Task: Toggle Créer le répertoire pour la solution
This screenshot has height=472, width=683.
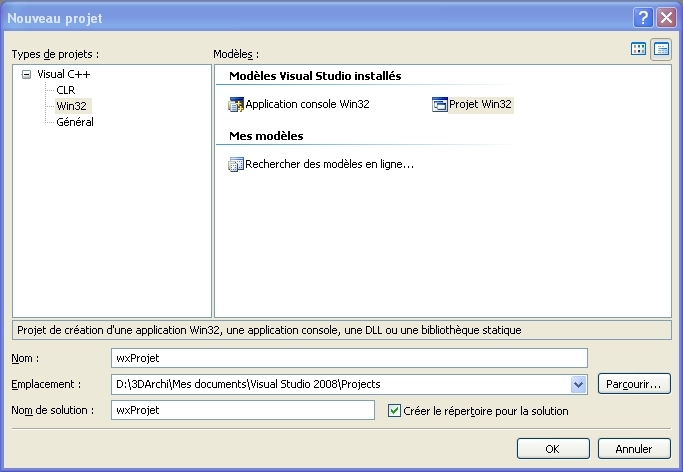Action: (x=394, y=410)
